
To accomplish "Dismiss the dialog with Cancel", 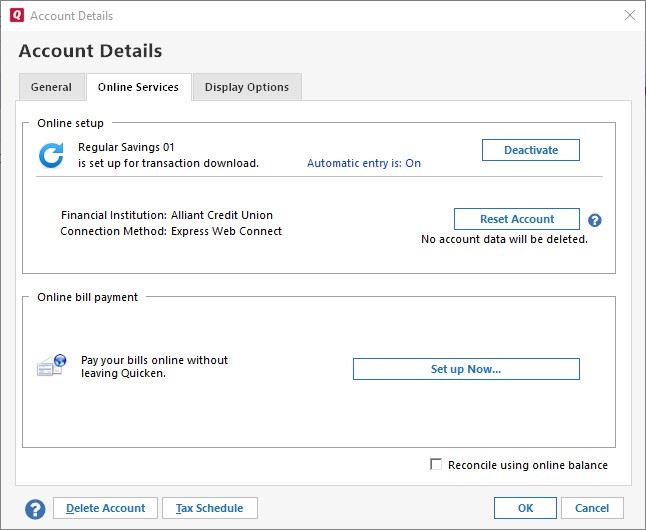I will pyautogui.click(x=592, y=508).
